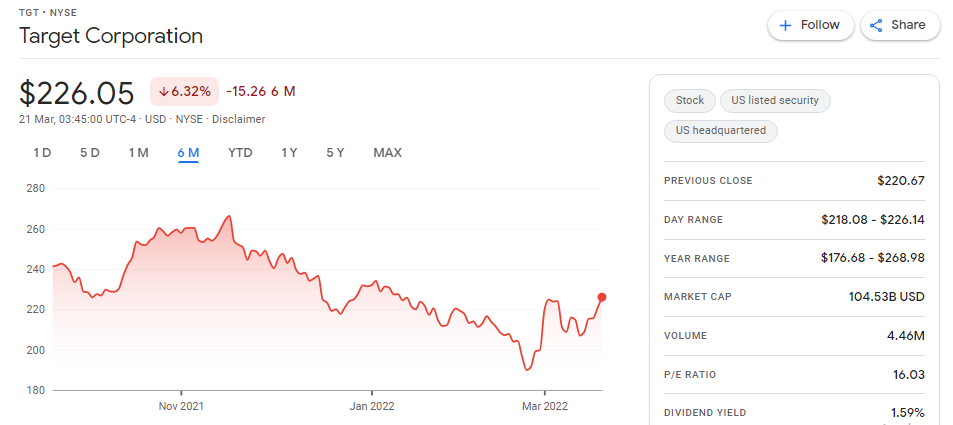The height and width of the screenshot is (425, 953).
Task: Show the MAX chart range
Action: coord(388,153)
